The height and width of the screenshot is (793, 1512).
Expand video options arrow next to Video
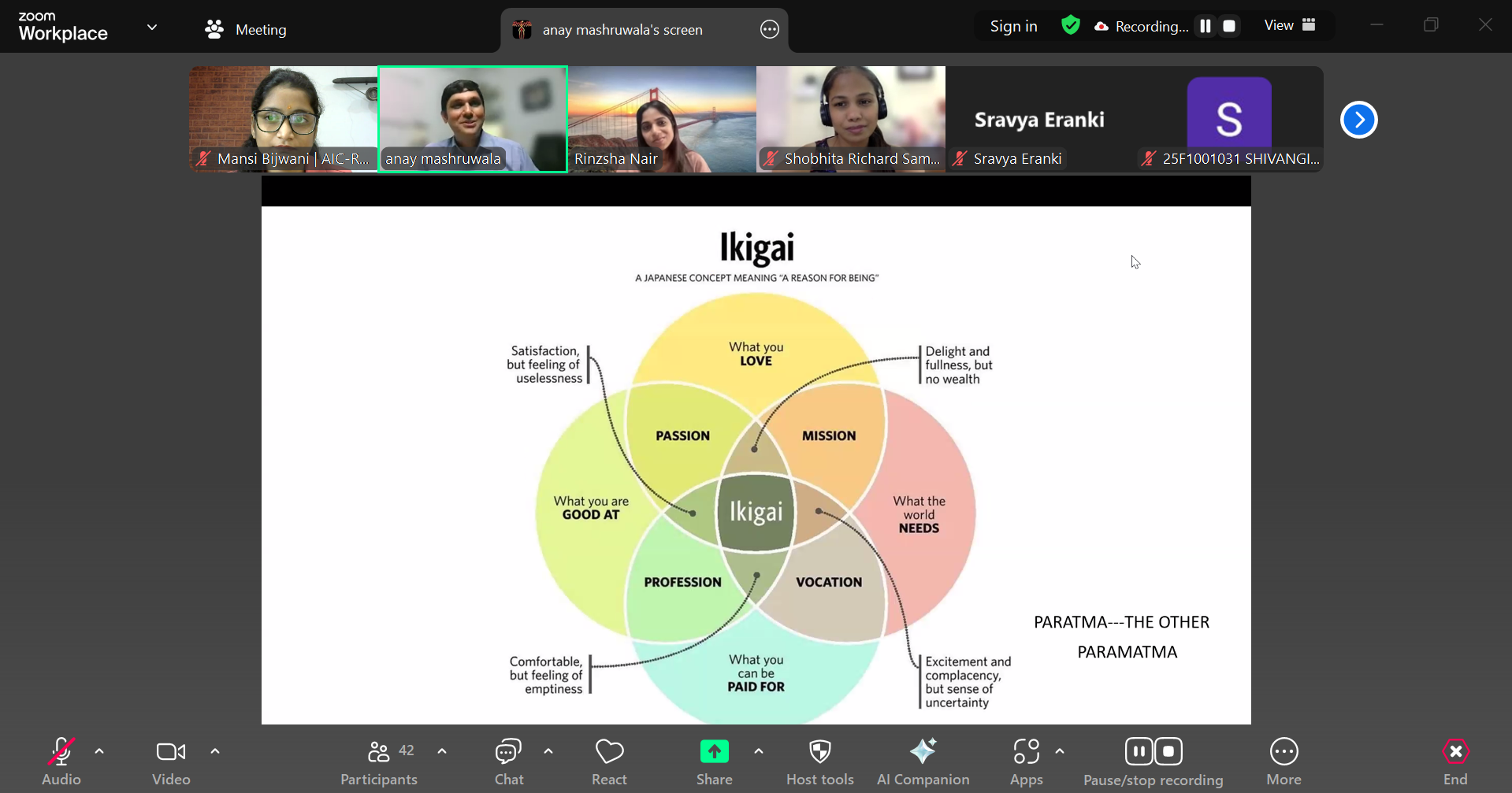click(215, 751)
